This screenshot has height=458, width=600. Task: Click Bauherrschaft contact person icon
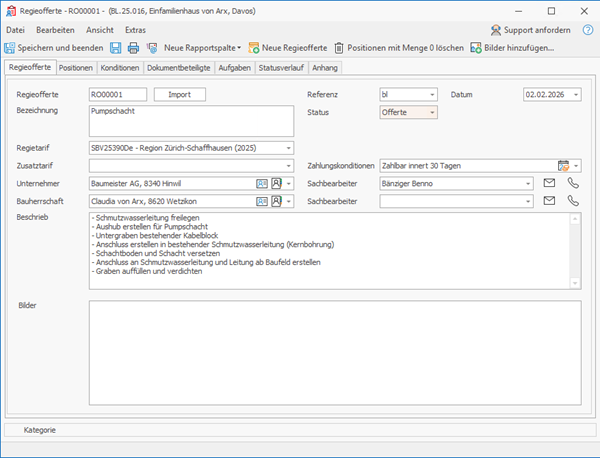tap(276, 201)
